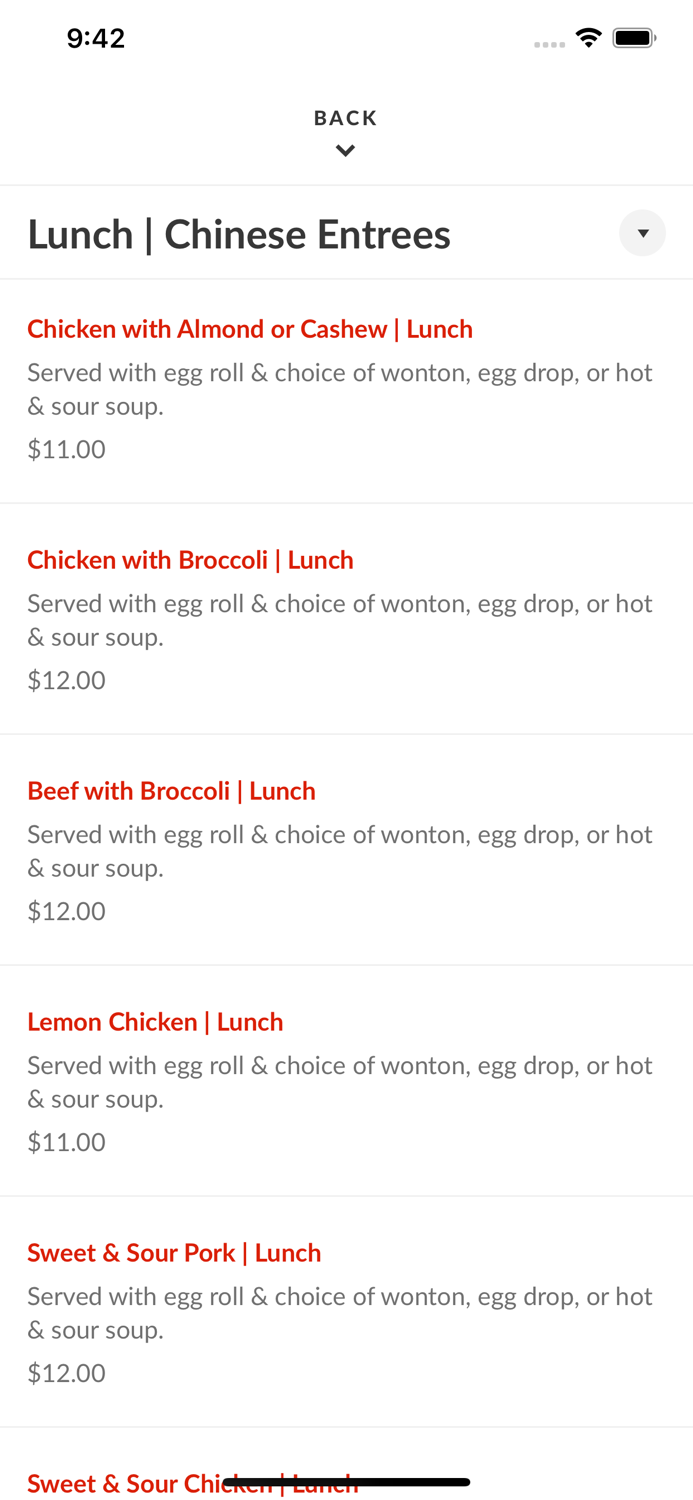Tap the home indicator bar at bottom
The width and height of the screenshot is (693, 1500).
(x=346, y=1482)
